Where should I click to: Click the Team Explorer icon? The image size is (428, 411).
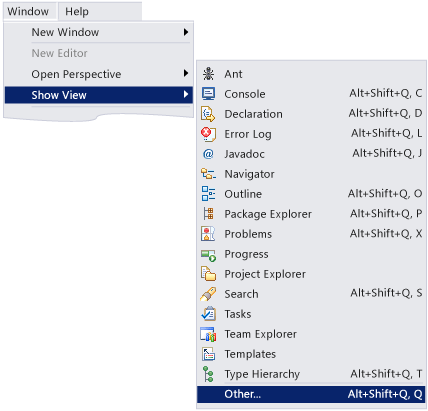click(x=208, y=334)
